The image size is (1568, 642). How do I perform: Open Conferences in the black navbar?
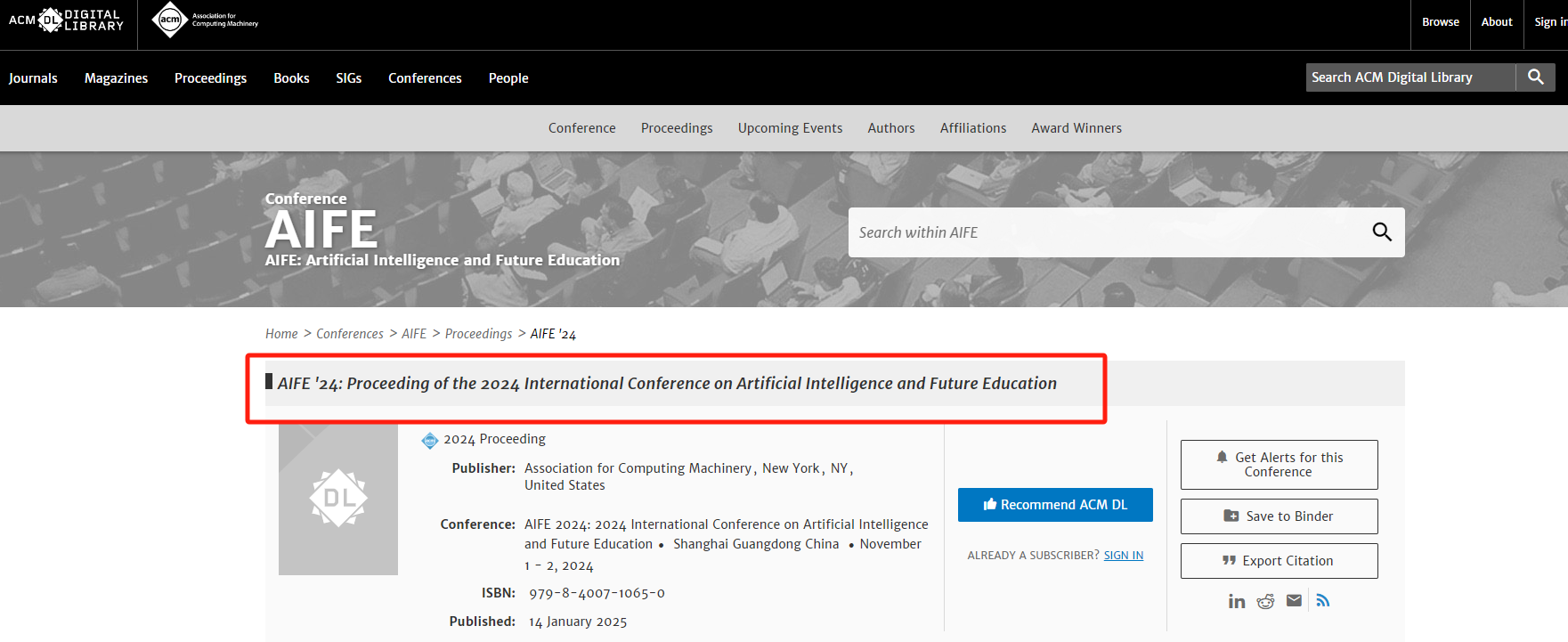[x=425, y=78]
